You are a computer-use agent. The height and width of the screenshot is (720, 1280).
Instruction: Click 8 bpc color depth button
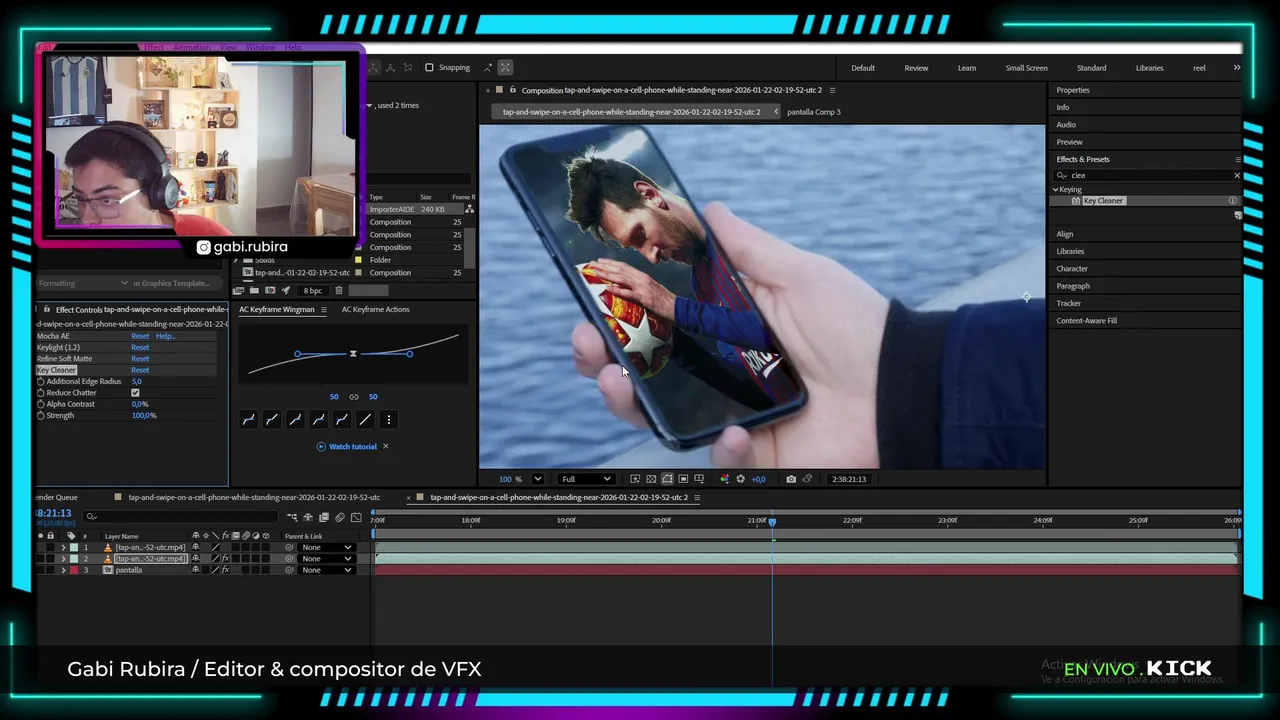click(x=313, y=291)
